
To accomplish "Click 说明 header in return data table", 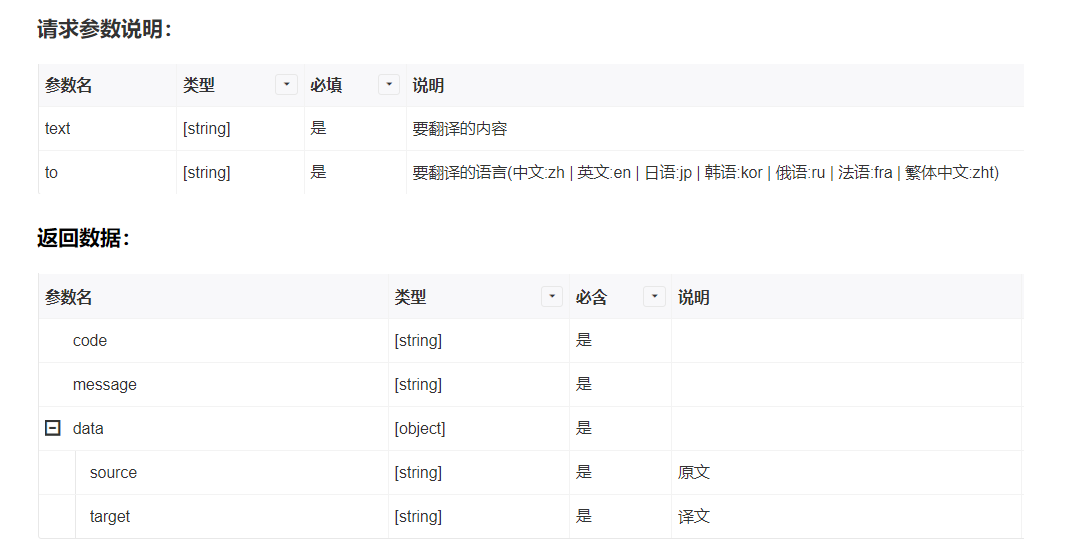I will (694, 298).
